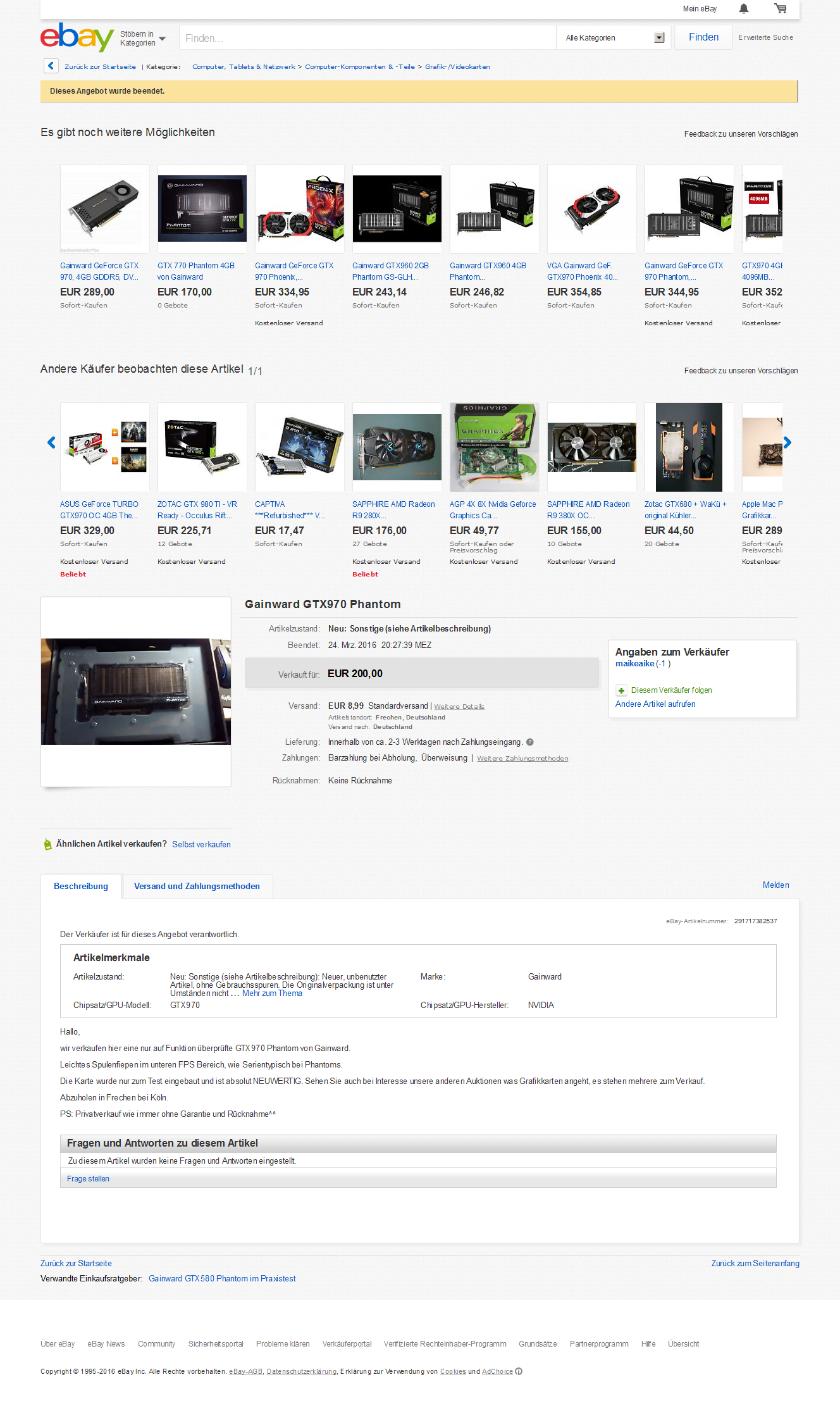Open Community footer link
This screenshot has height=1401, width=840.
pos(156,1344)
